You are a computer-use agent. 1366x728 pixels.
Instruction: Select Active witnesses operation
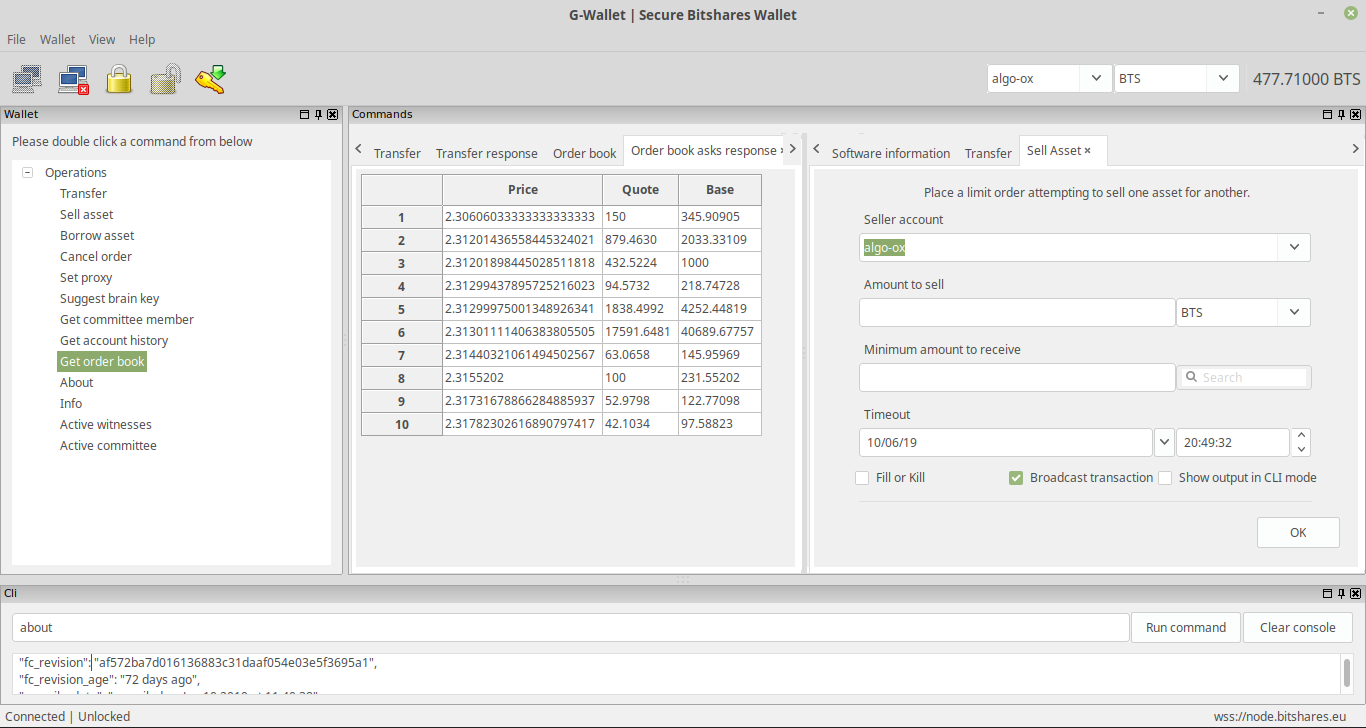tap(106, 424)
